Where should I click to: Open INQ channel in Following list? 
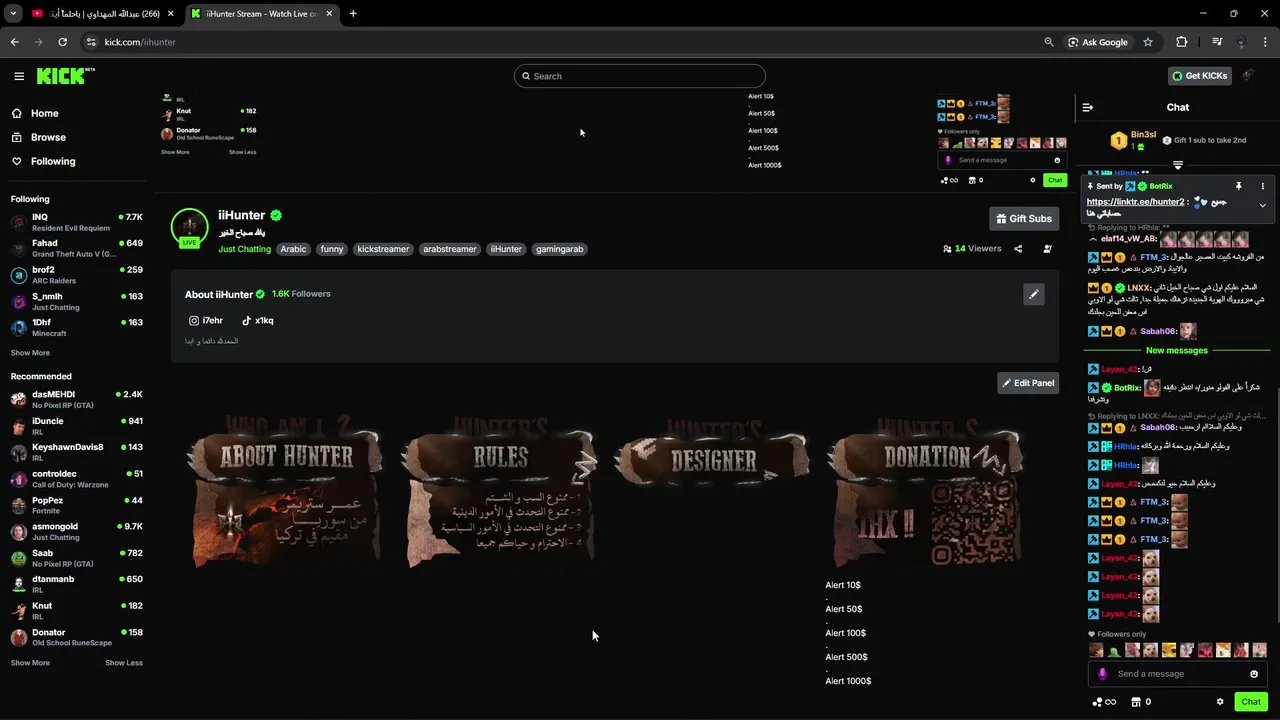pos(77,222)
